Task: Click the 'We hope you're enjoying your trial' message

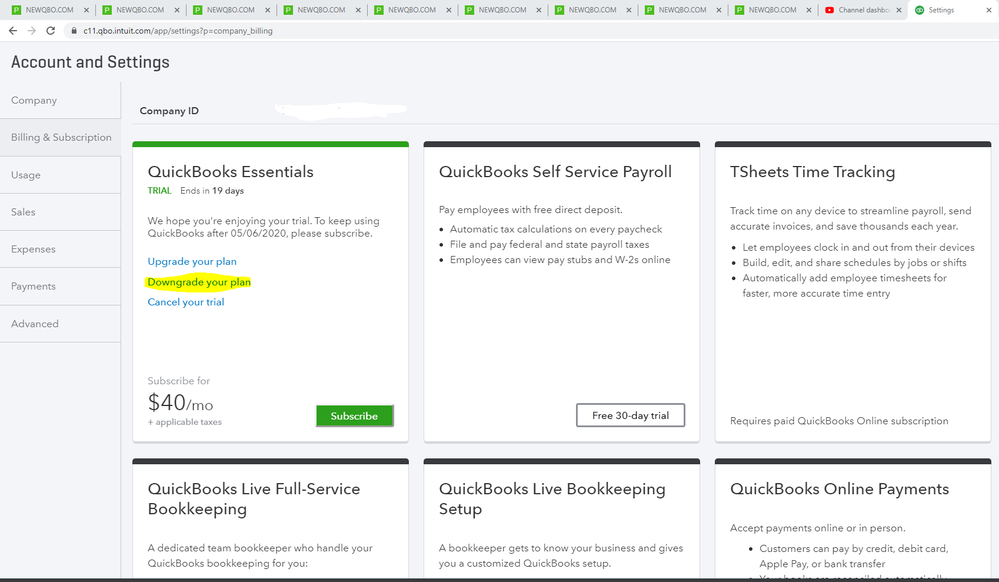Action: 263,227
